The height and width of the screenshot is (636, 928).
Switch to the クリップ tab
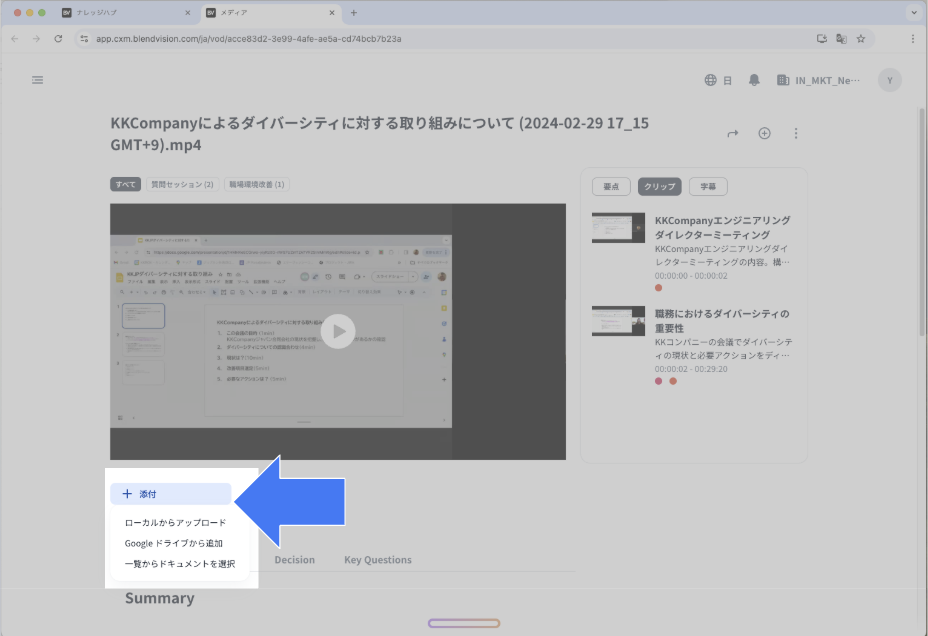[x=660, y=186]
